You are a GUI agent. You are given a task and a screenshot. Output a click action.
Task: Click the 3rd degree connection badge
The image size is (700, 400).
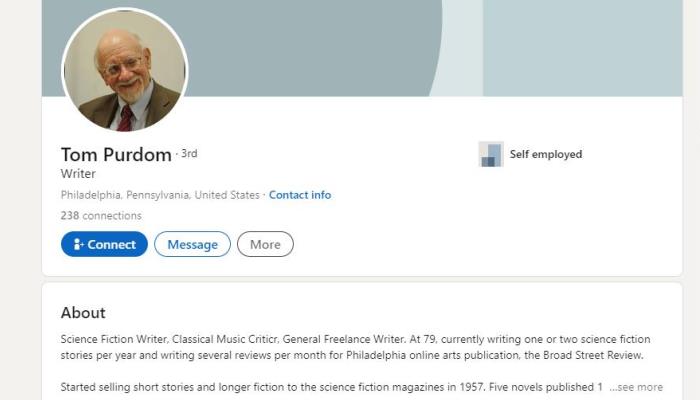[189, 154]
